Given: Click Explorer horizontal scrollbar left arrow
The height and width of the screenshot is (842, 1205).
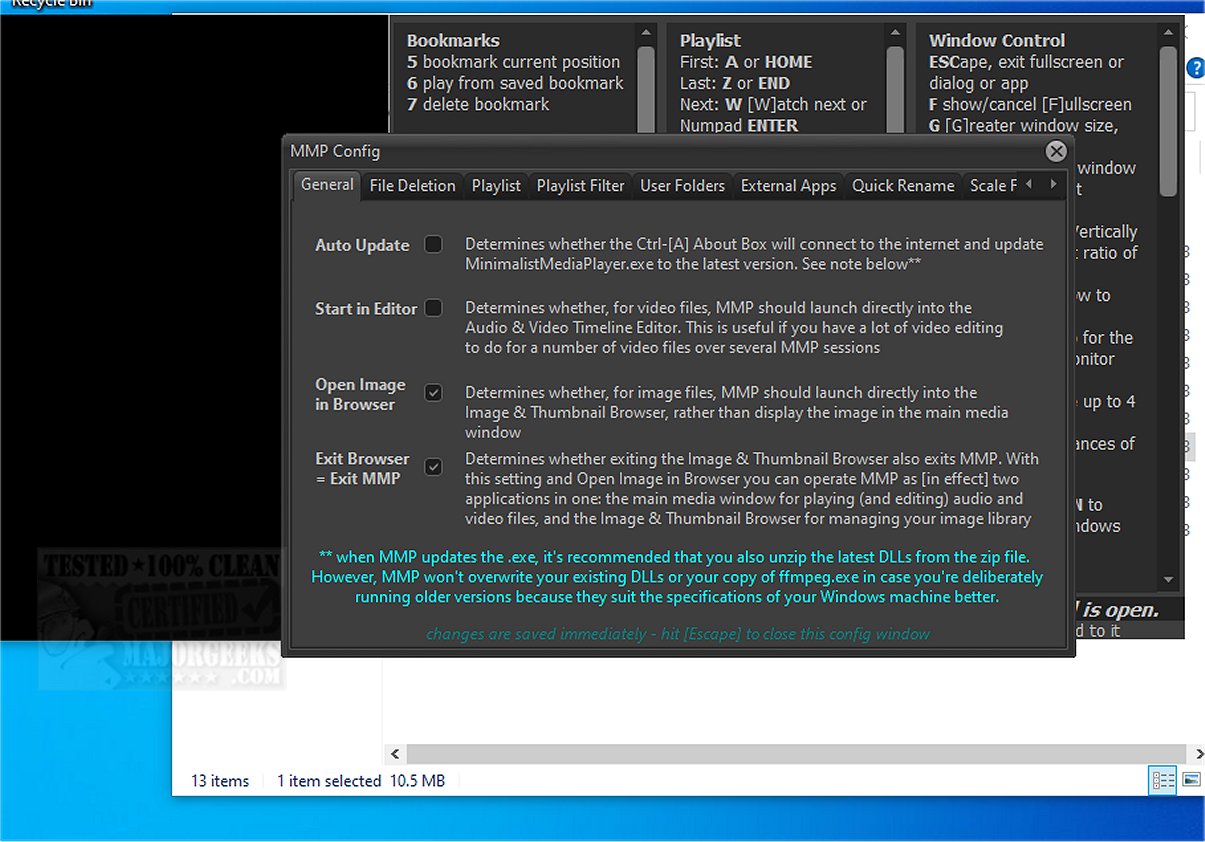Looking at the screenshot, I should [395, 754].
